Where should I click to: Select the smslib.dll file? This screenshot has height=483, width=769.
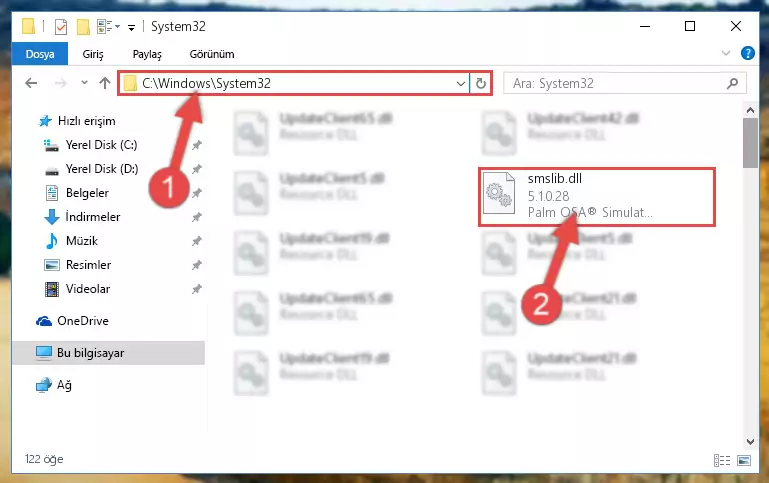[596, 197]
